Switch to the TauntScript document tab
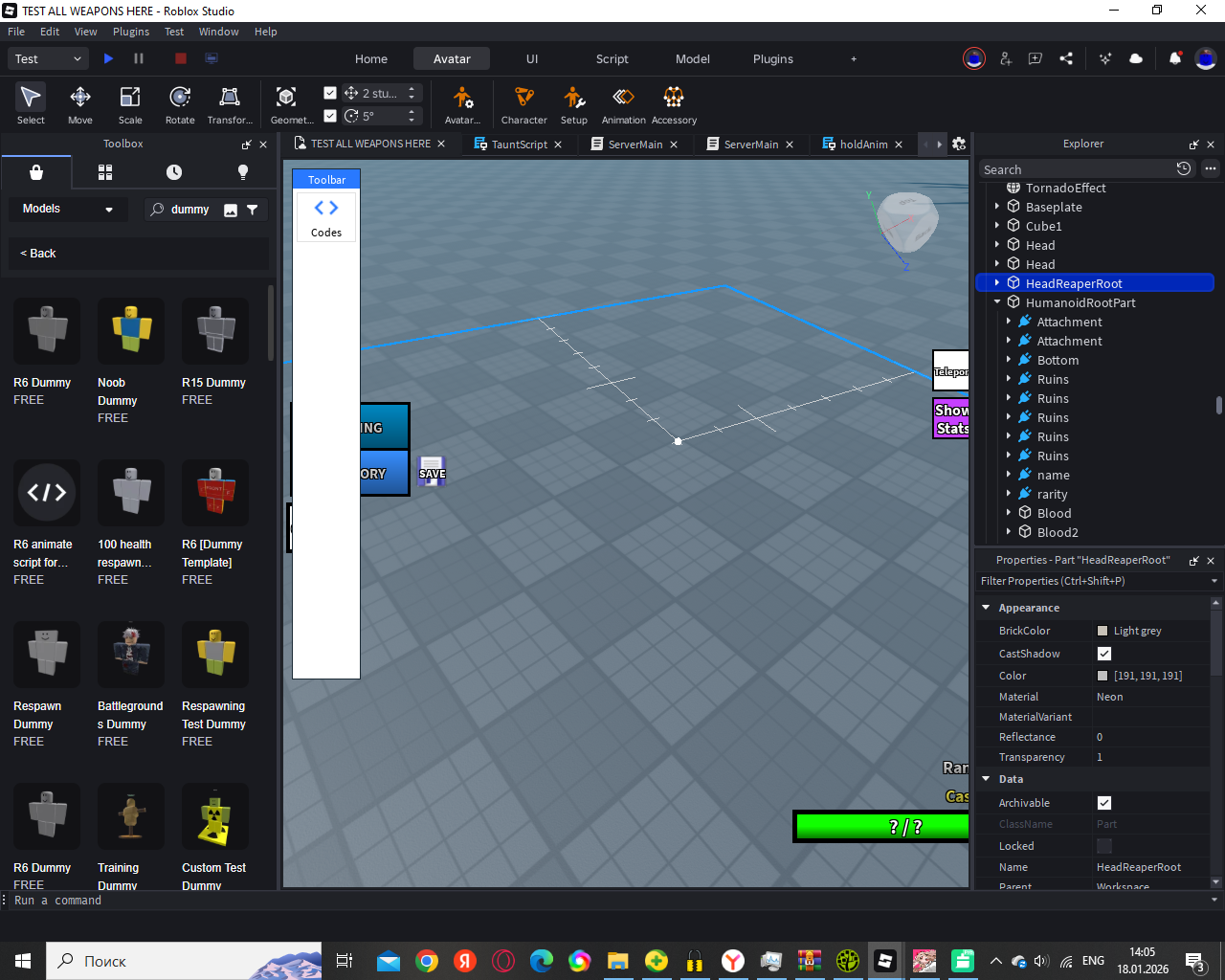Image resolution: width=1225 pixels, height=980 pixels. [x=520, y=145]
